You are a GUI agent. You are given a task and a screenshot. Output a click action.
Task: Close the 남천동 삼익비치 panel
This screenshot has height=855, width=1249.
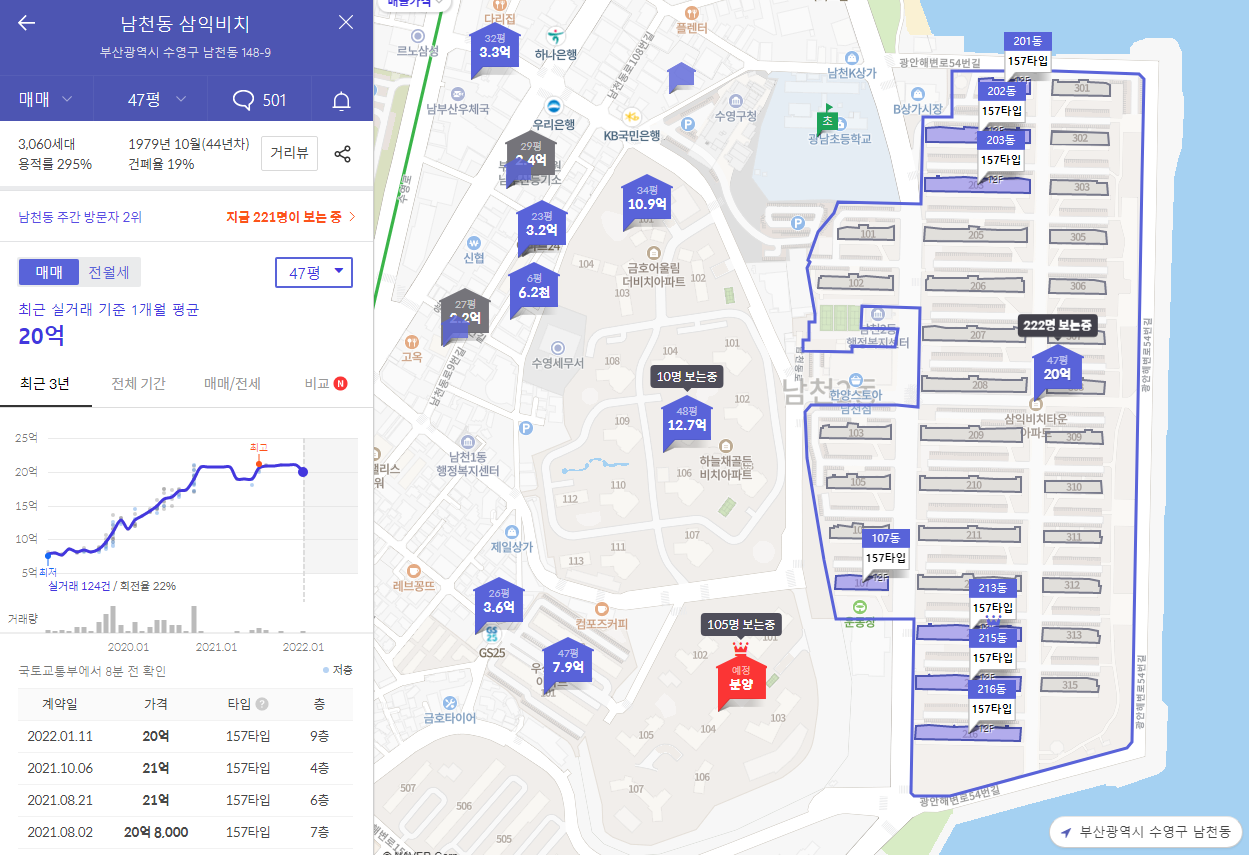pos(346,23)
